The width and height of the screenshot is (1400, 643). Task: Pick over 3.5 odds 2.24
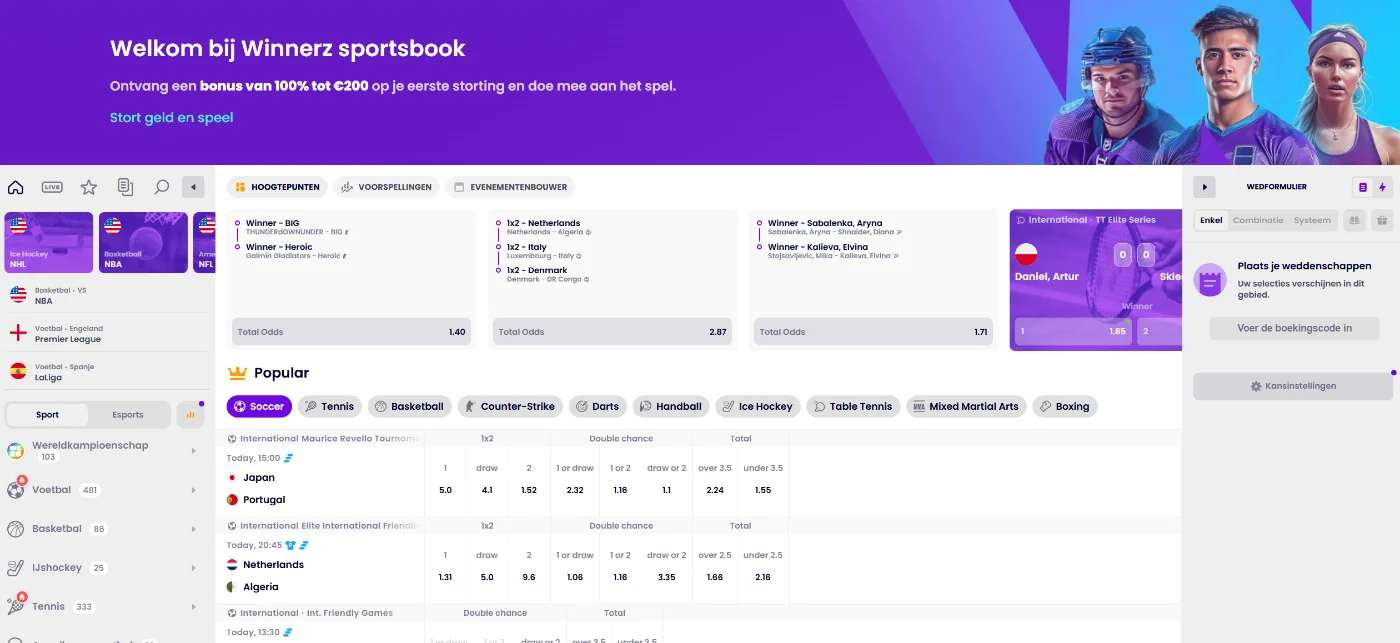(714, 490)
